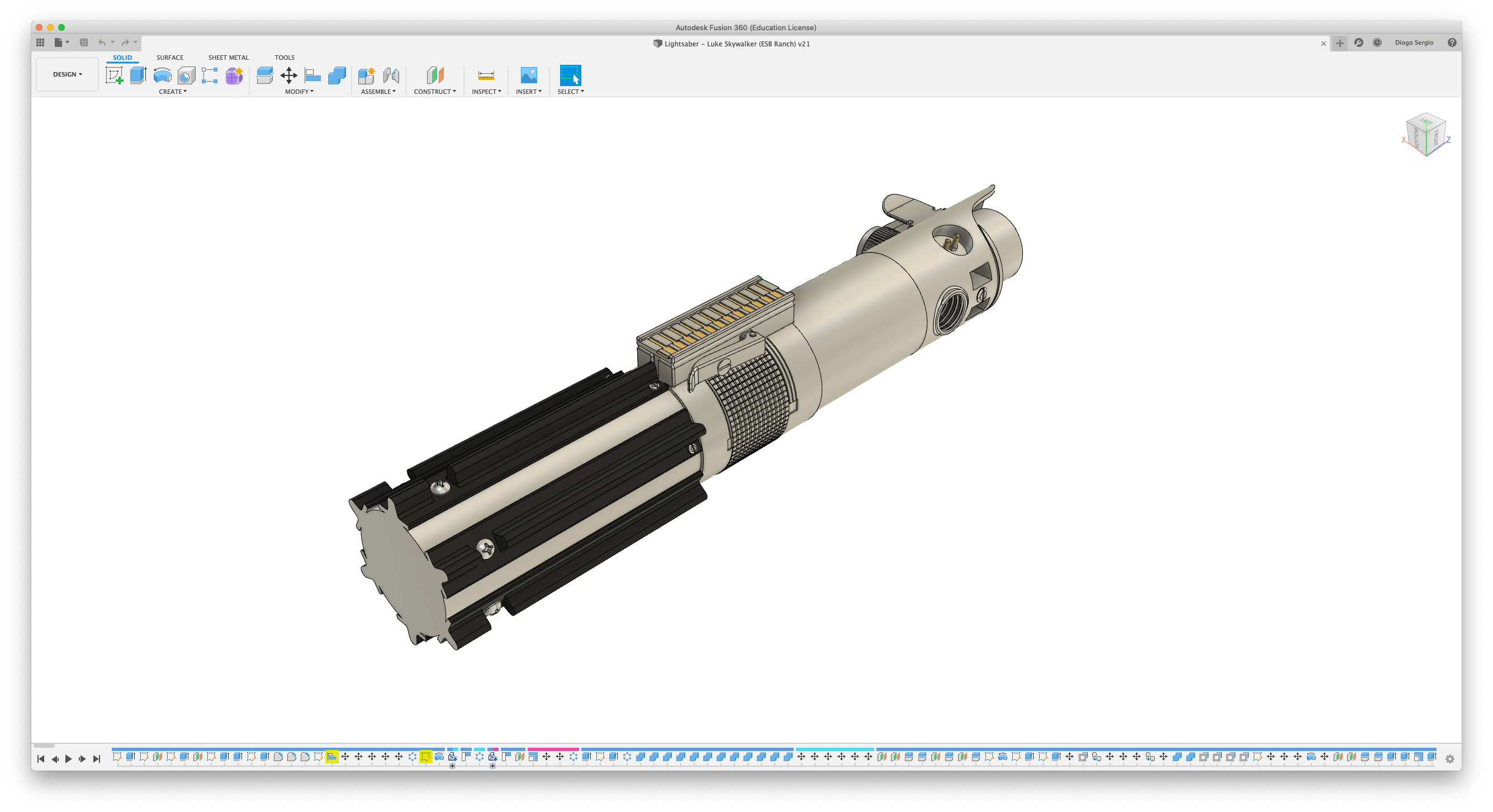Open Diogo Sergio account menu

tap(1414, 42)
